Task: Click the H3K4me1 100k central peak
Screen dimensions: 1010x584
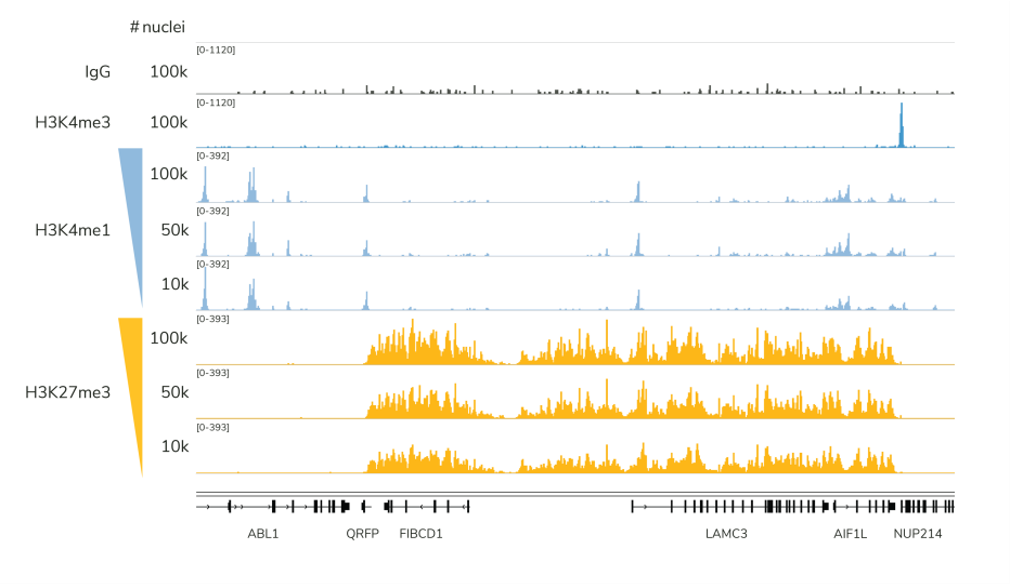Action: [638, 192]
